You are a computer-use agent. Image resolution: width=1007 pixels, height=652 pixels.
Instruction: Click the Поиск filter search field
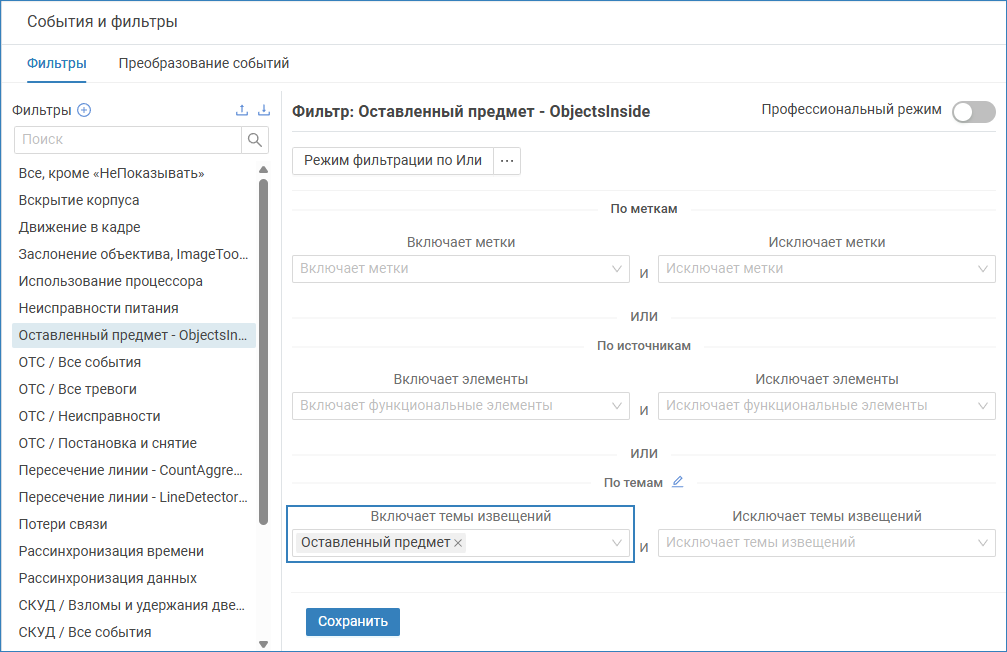[128, 140]
